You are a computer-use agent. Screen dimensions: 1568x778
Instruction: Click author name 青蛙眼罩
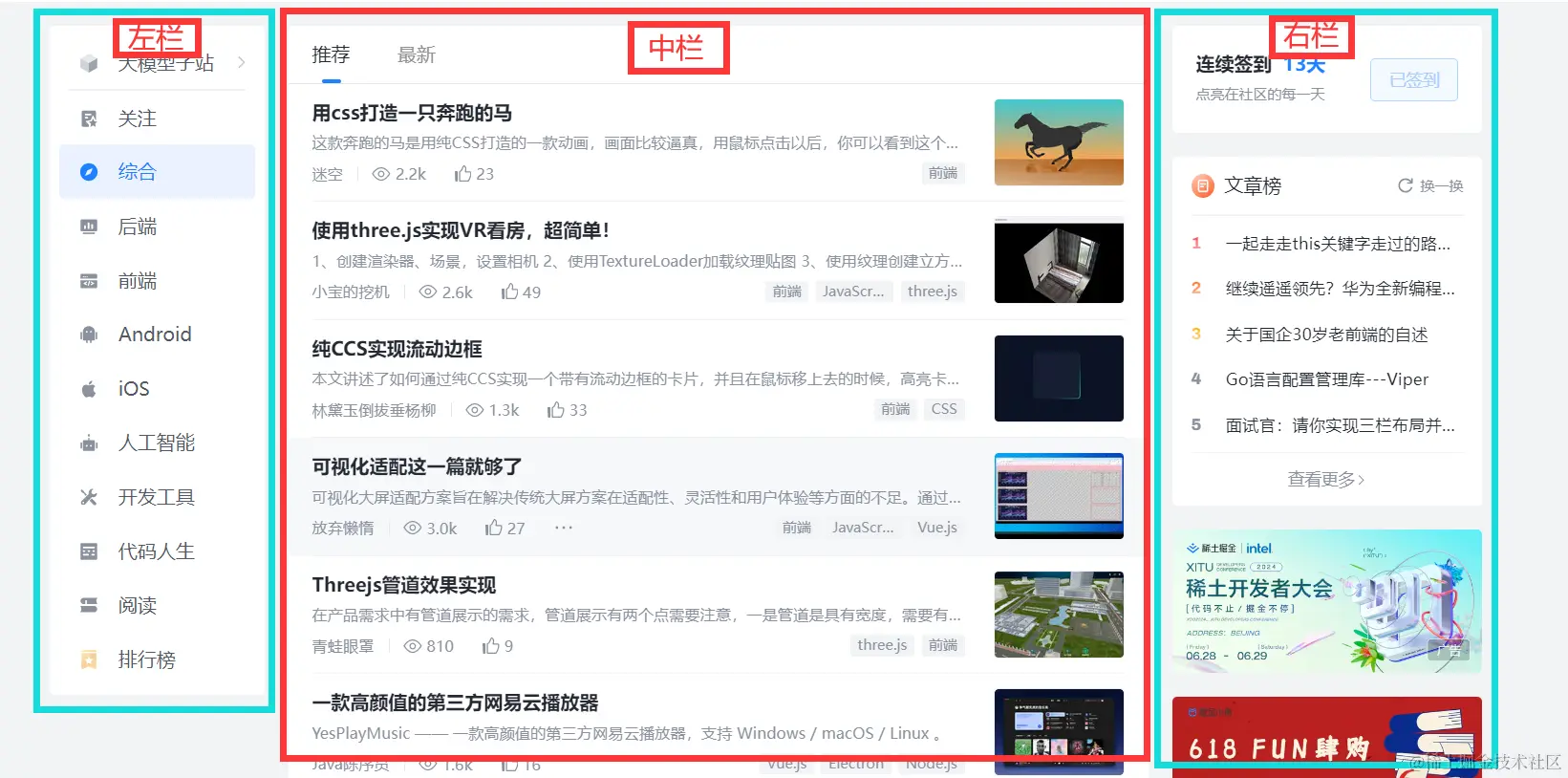pos(343,646)
